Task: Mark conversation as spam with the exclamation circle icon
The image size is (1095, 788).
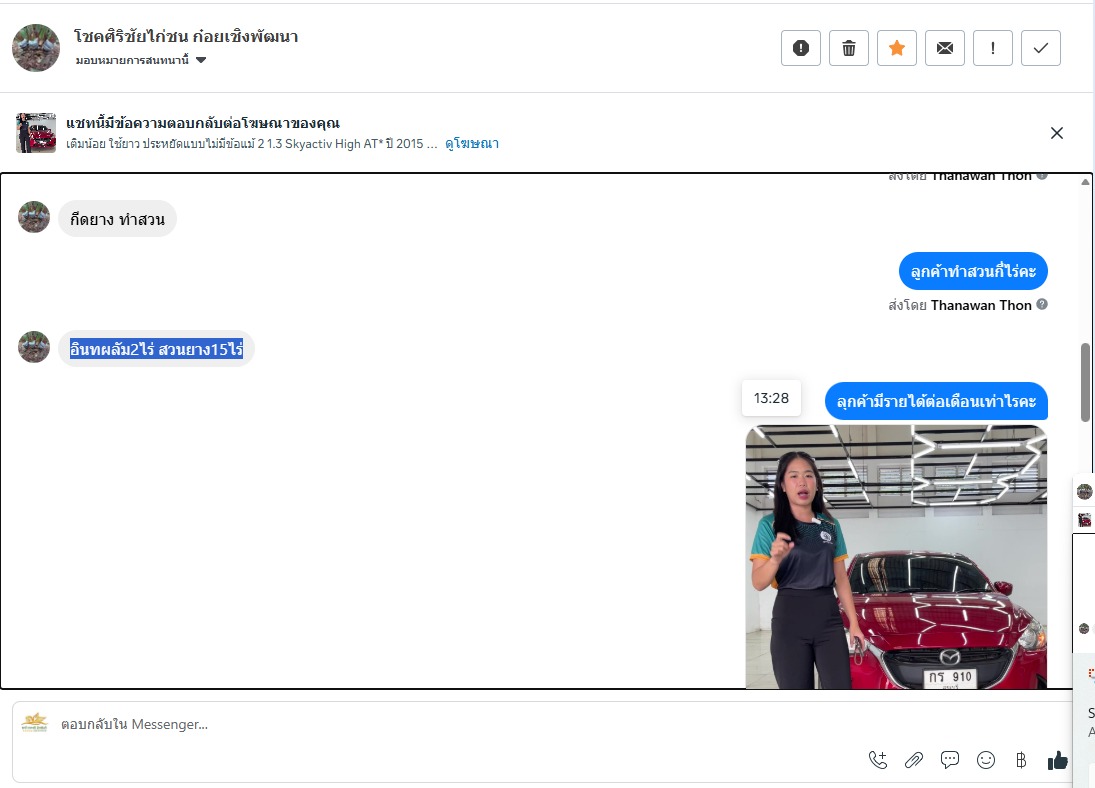Action: [800, 48]
